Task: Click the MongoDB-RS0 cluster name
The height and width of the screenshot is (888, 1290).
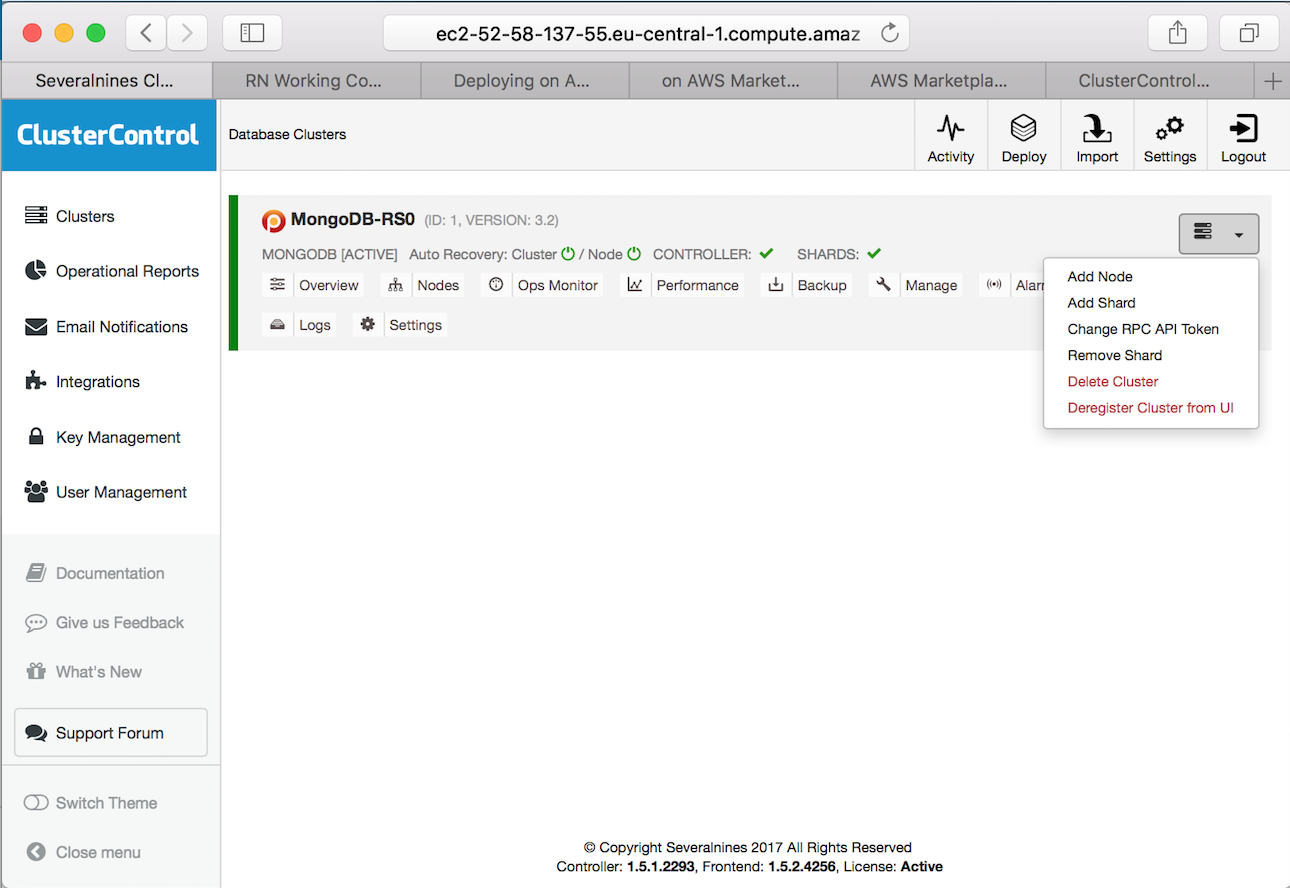Action: tap(353, 219)
